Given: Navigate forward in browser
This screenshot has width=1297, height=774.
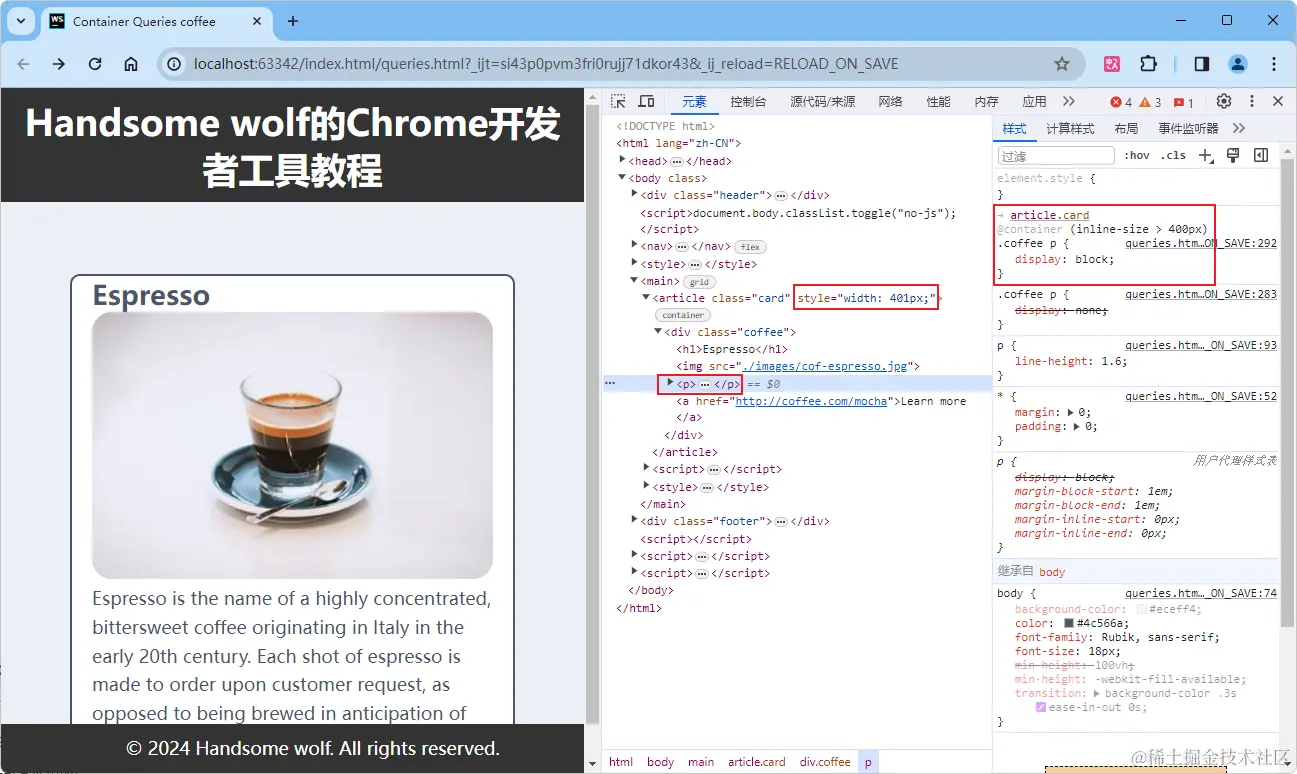Looking at the screenshot, I should (59, 64).
